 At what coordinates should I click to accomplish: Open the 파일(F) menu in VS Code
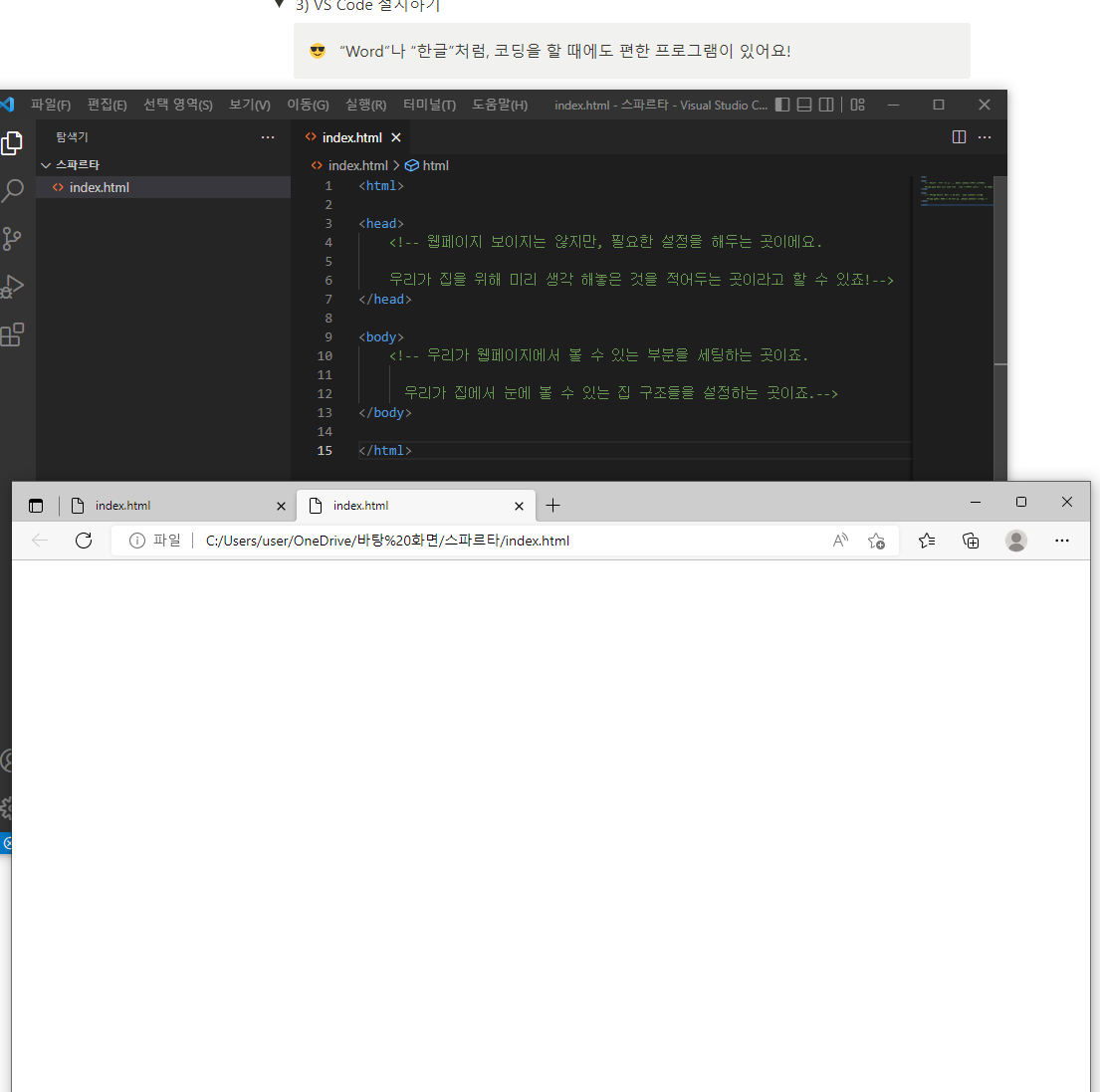(51, 105)
